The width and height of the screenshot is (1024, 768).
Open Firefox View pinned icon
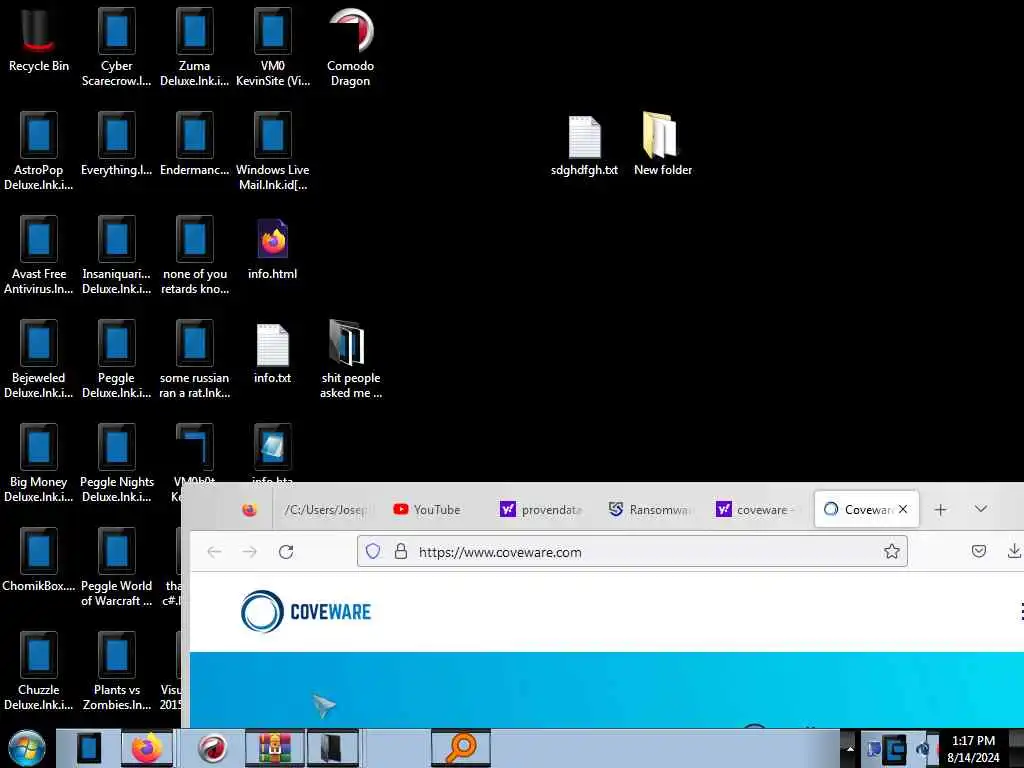coord(249,510)
